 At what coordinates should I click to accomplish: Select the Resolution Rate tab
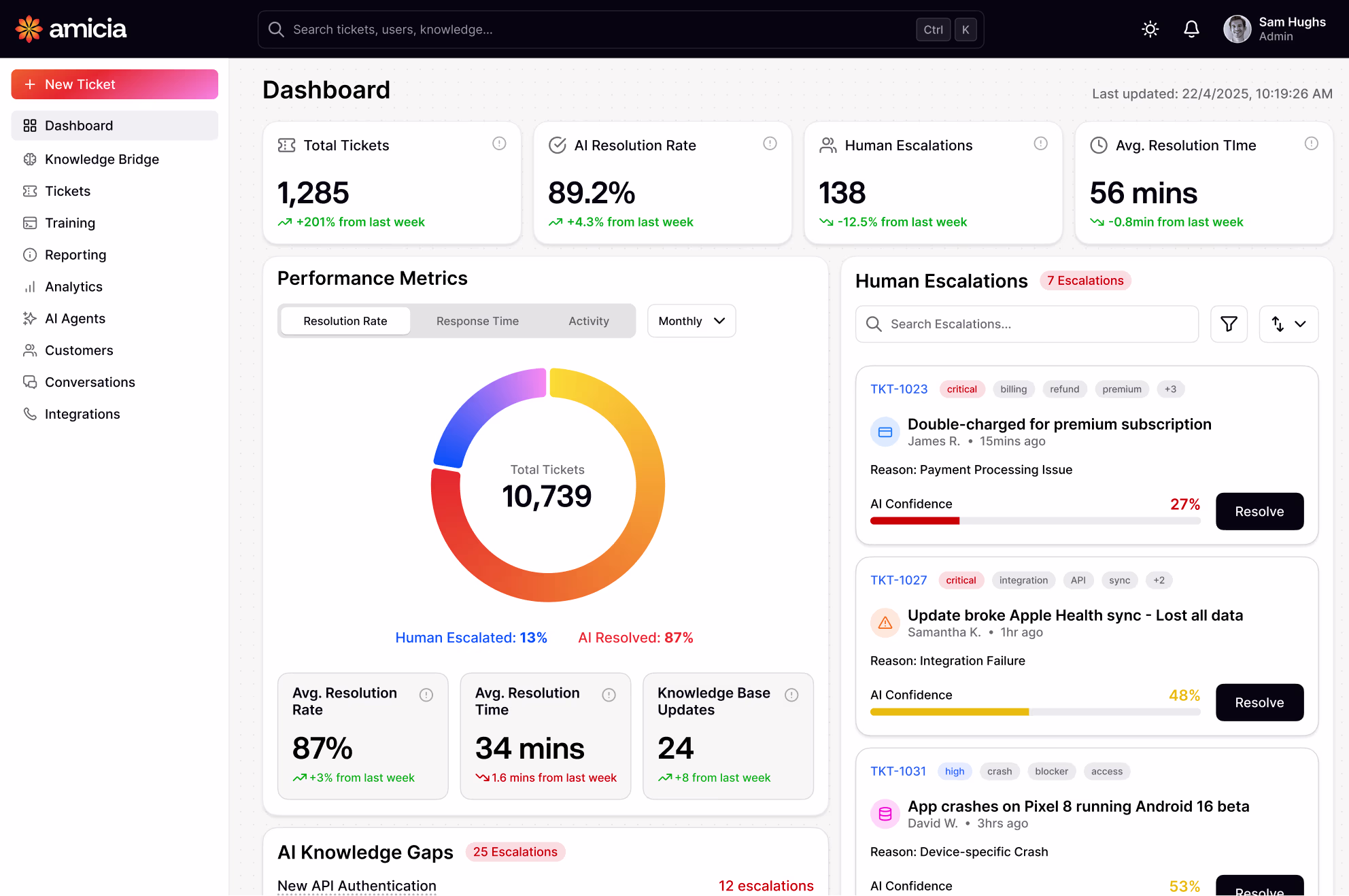coord(345,321)
